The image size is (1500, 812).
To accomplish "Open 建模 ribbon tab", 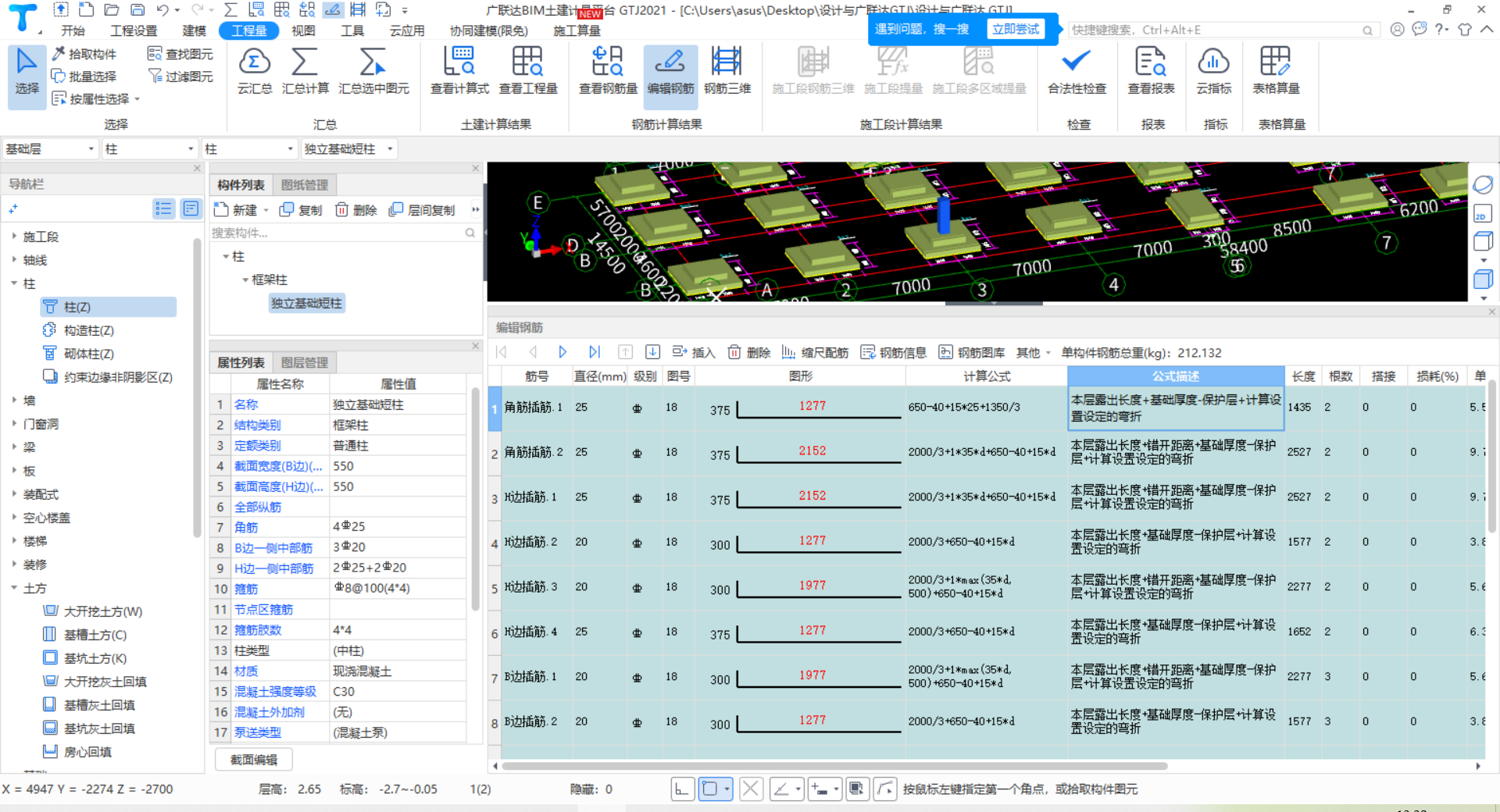I will point(194,30).
